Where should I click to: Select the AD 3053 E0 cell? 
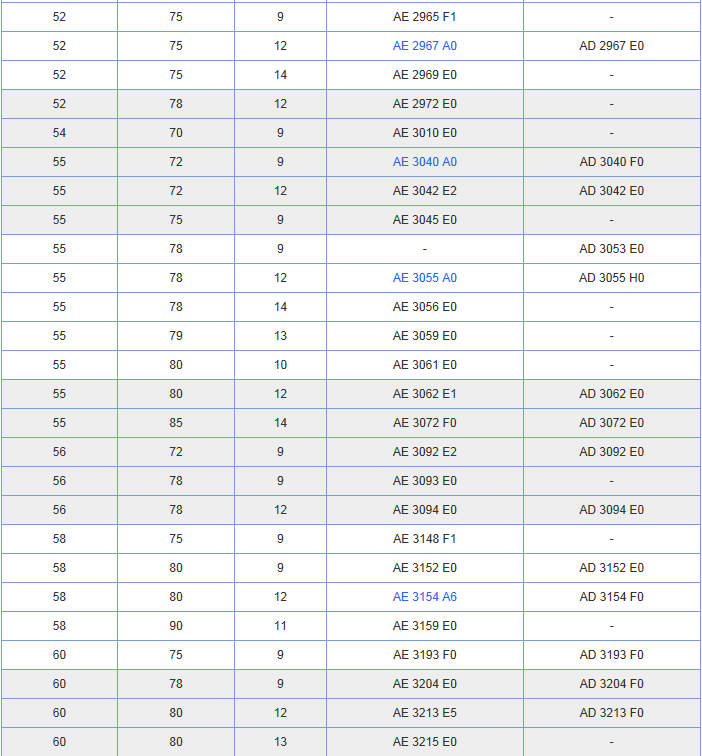click(x=611, y=249)
